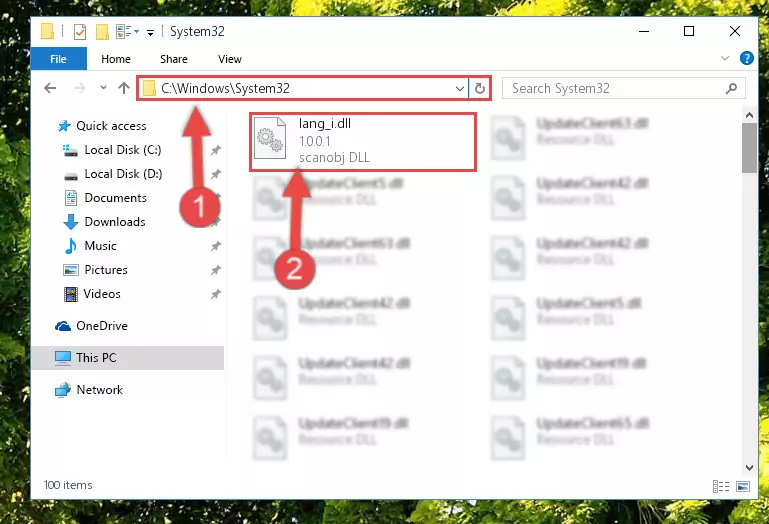
Task: Refresh the System32 folder
Action: pyautogui.click(x=480, y=88)
